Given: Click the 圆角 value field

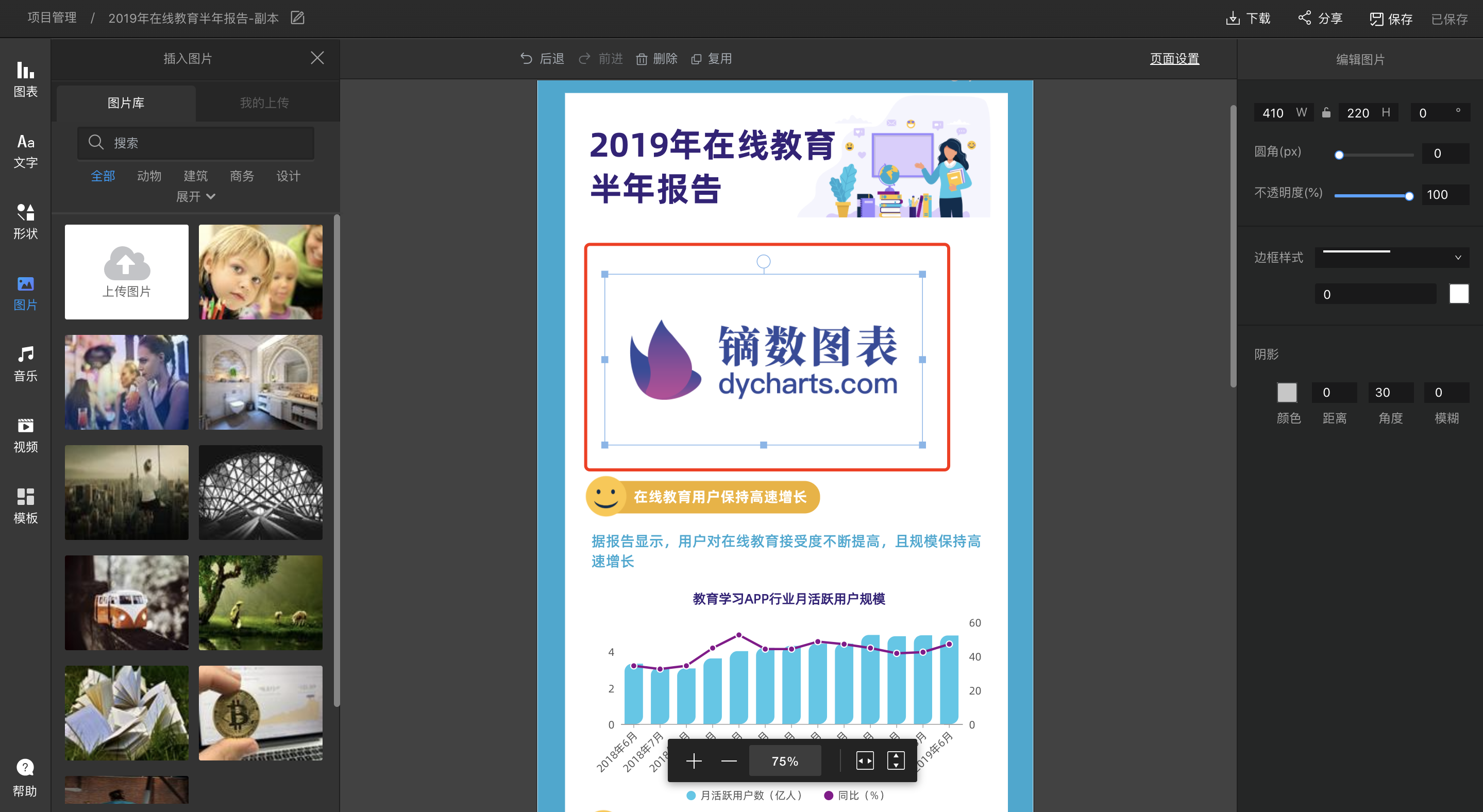Looking at the screenshot, I should pos(1445,154).
